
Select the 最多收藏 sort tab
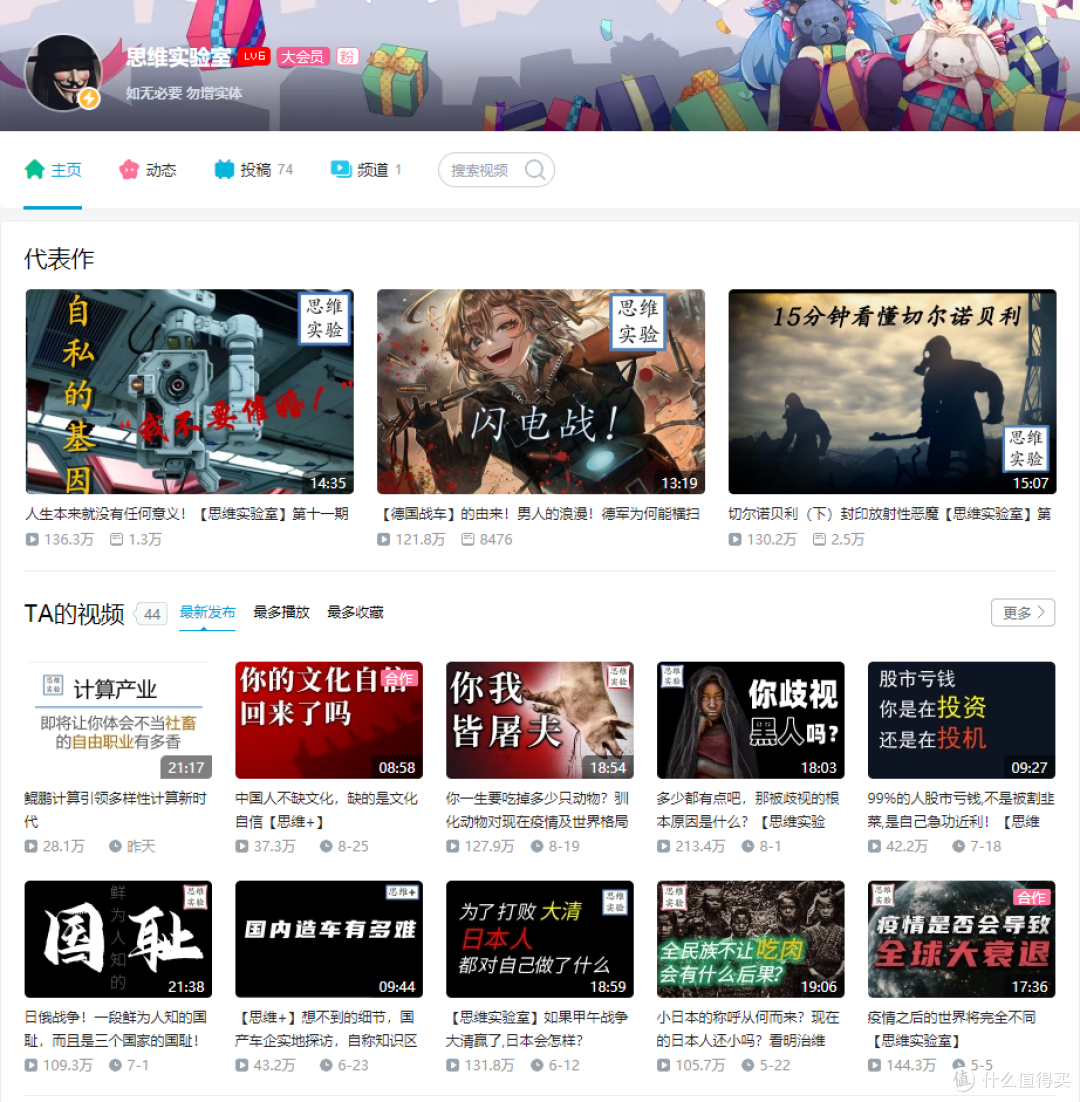coord(356,612)
